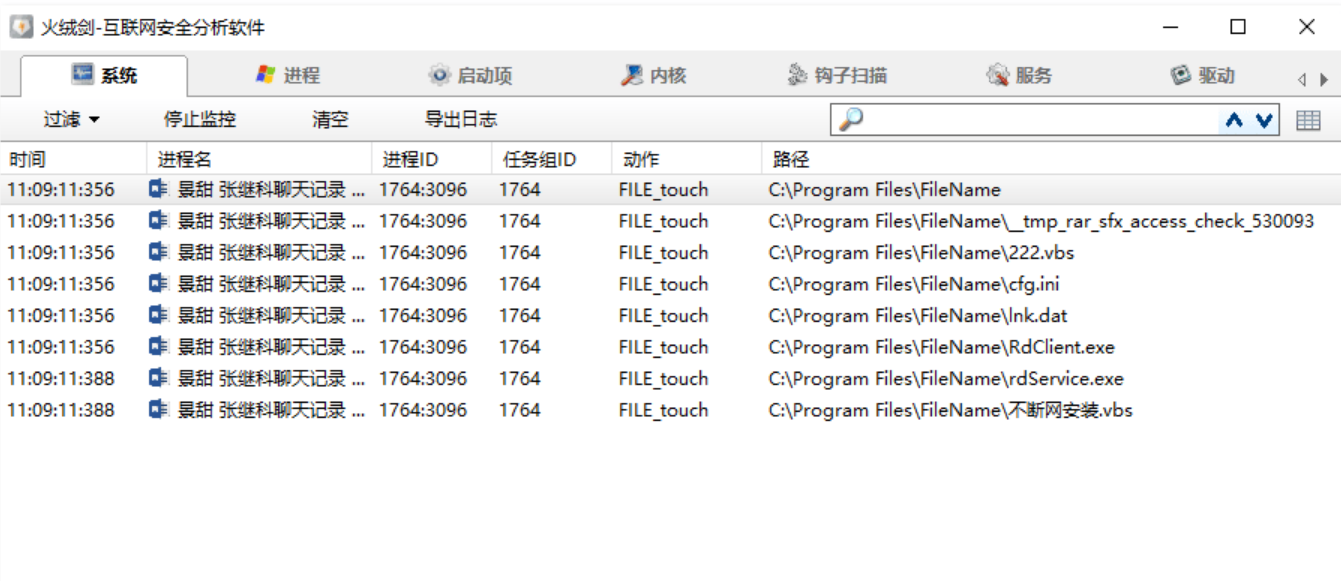The image size is (1341, 581).
Task: Click the 导出日志 button
Action: click(460, 120)
